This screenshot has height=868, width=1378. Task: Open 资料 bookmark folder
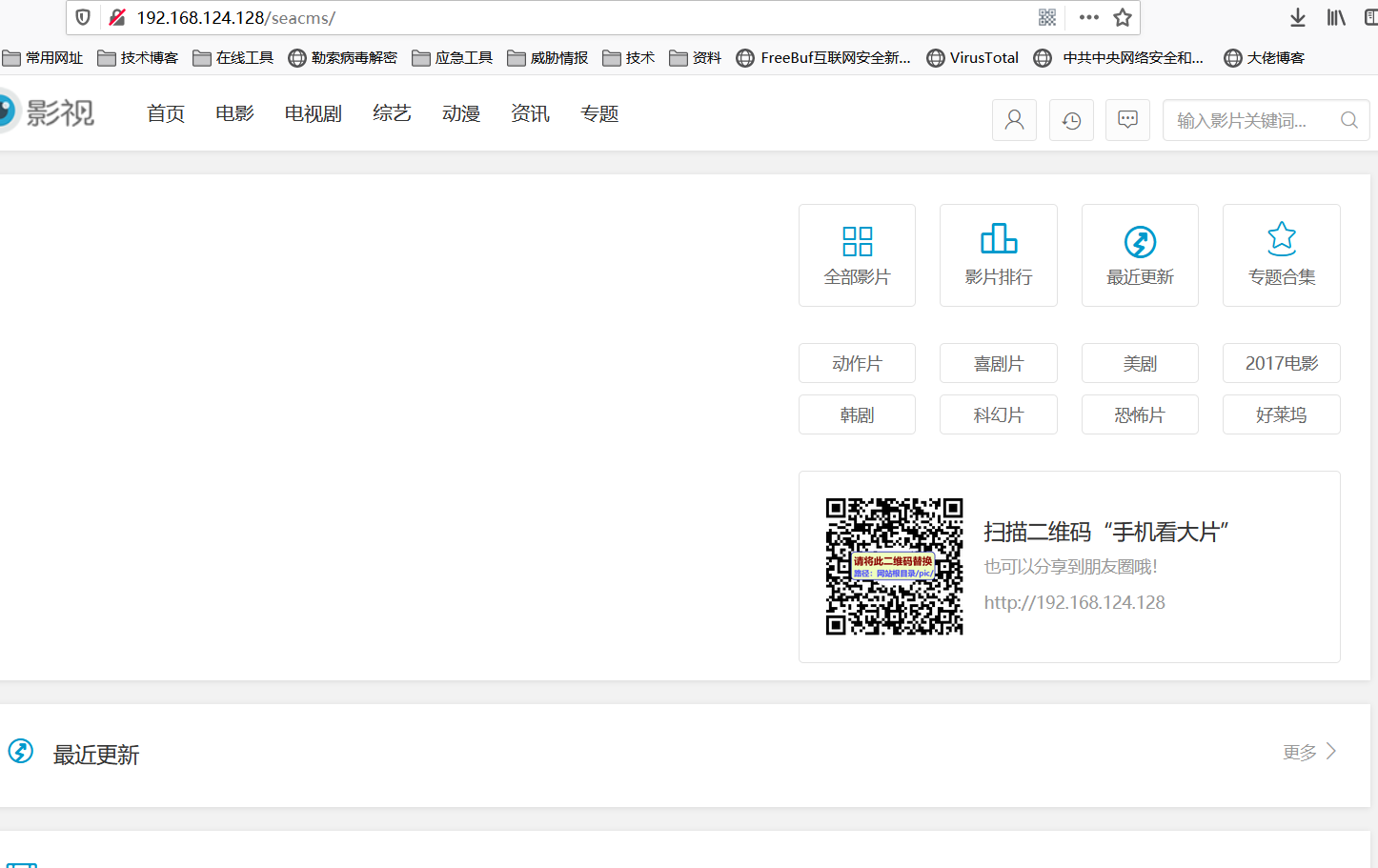click(696, 58)
